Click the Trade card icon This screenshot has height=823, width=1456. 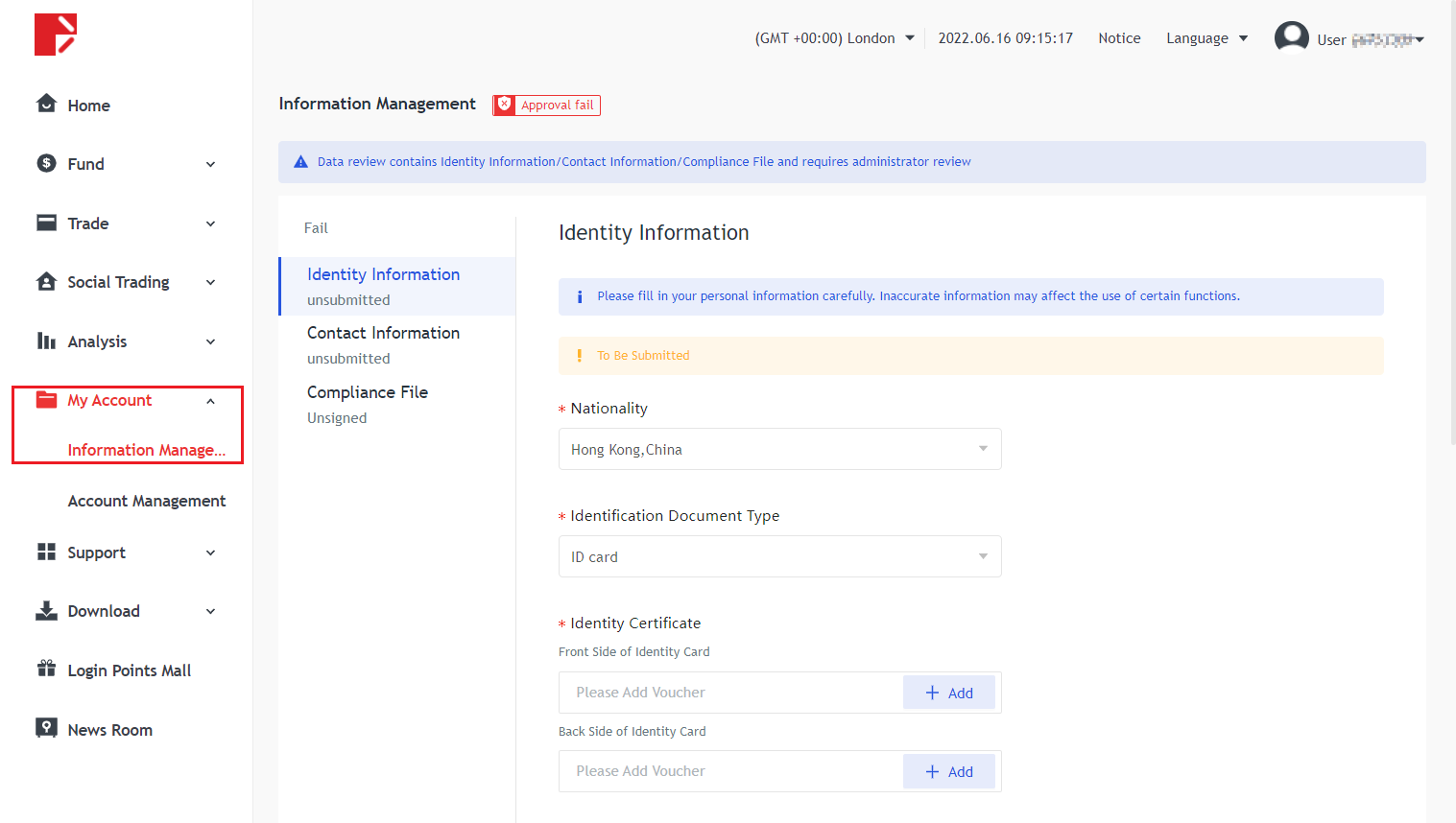tap(46, 223)
